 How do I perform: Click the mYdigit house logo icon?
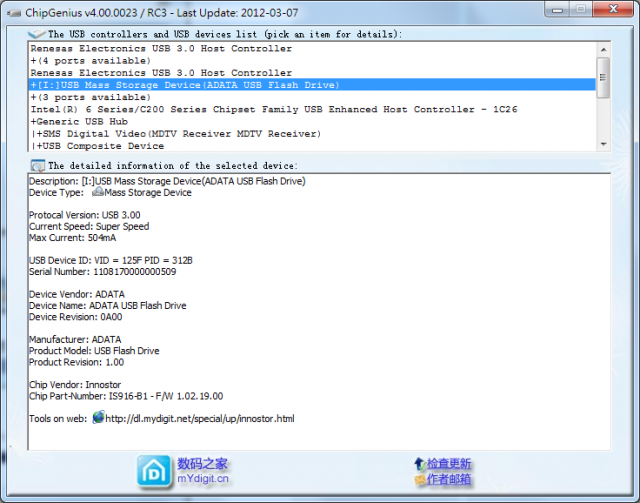pos(154,472)
